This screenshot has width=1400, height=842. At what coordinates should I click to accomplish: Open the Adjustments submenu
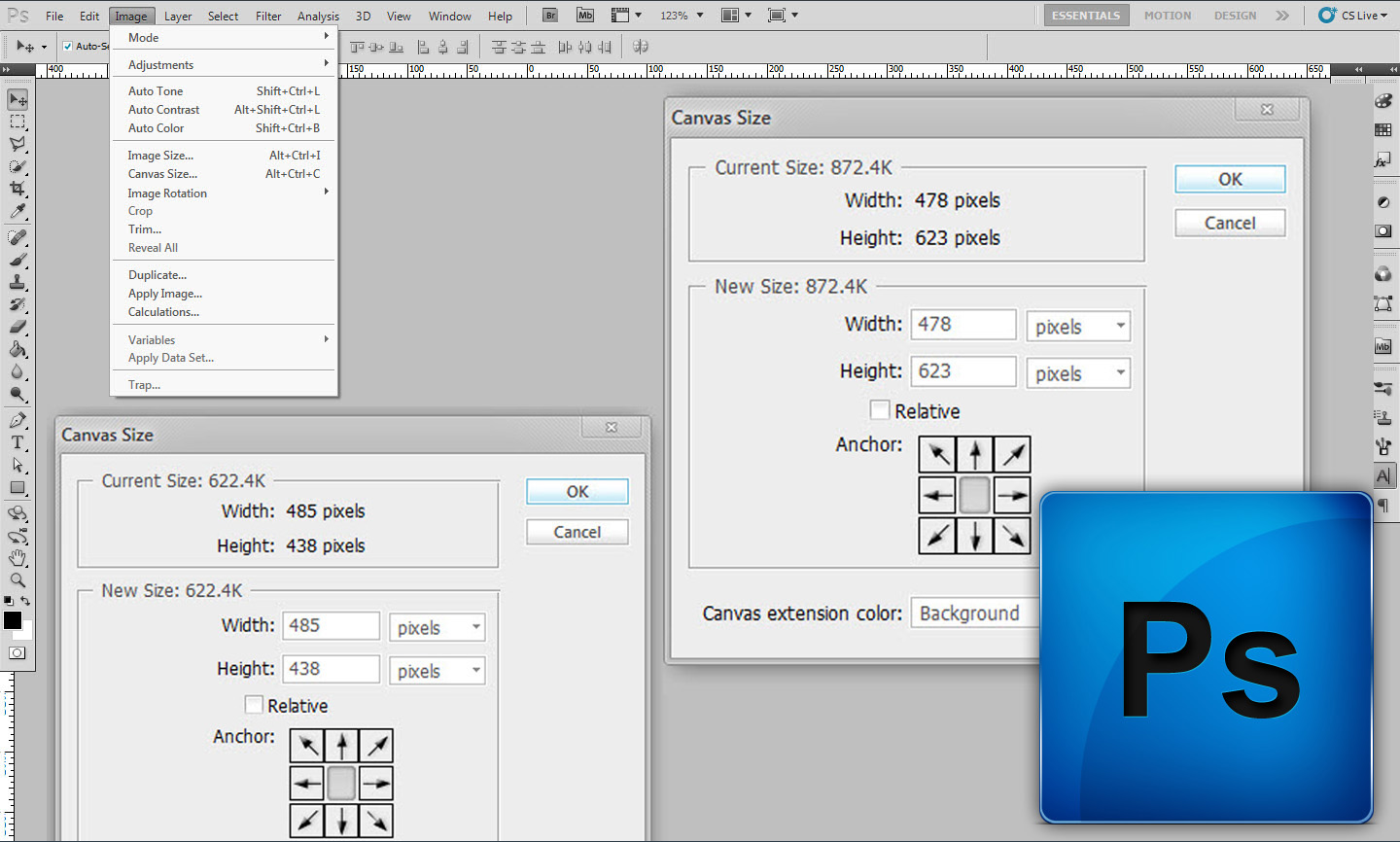[x=224, y=65]
